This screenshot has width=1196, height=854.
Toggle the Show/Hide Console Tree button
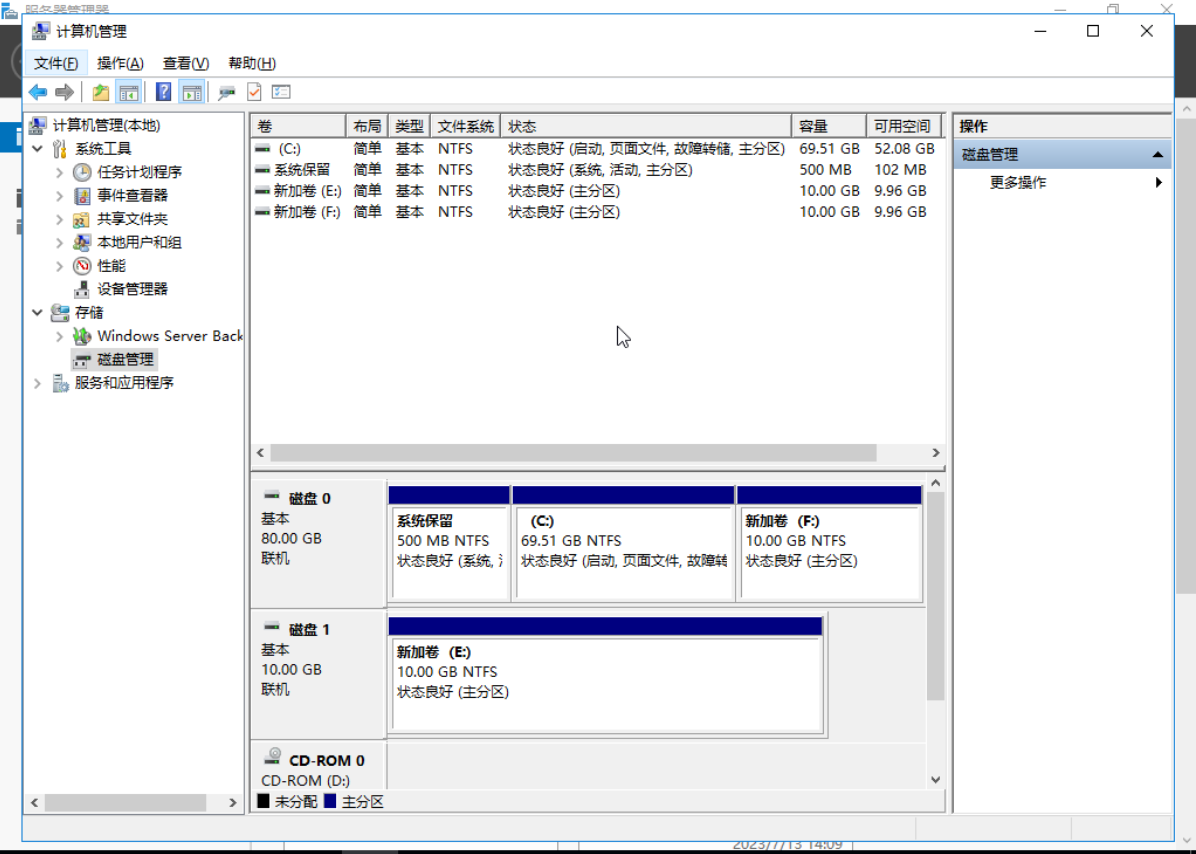coord(128,93)
